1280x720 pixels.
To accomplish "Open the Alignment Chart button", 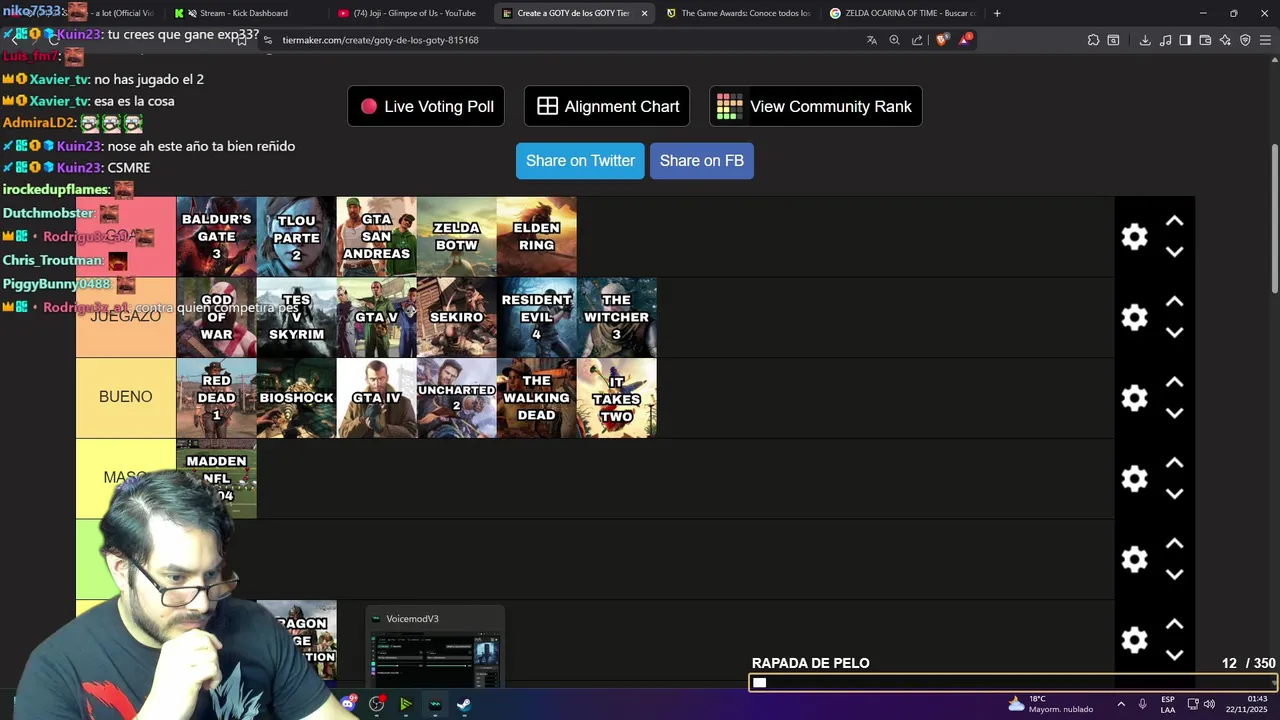I will [x=607, y=106].
